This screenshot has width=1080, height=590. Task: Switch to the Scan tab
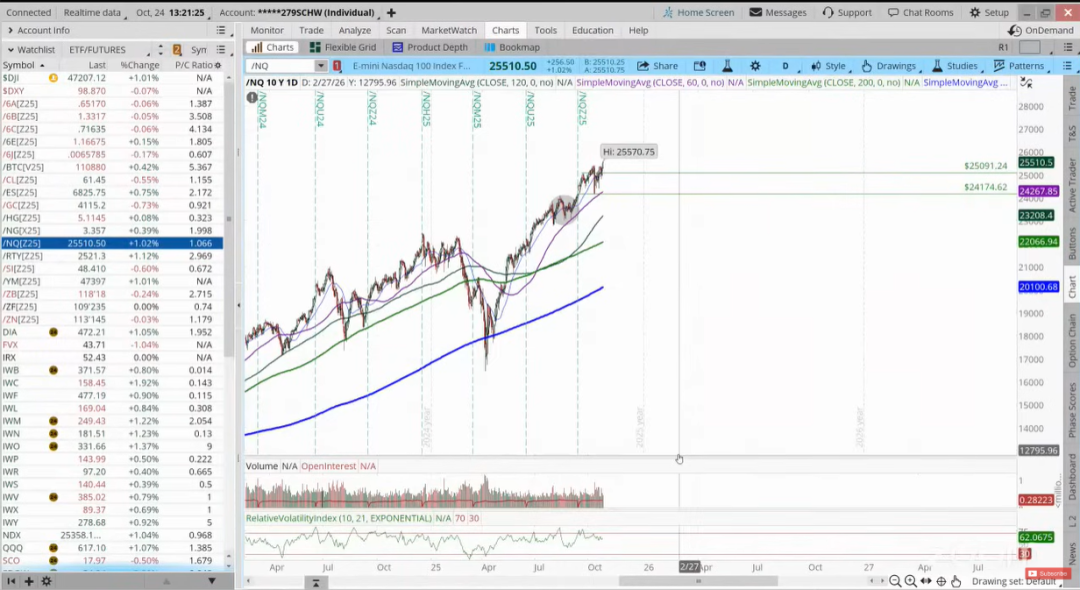click(x=396, y=30)
